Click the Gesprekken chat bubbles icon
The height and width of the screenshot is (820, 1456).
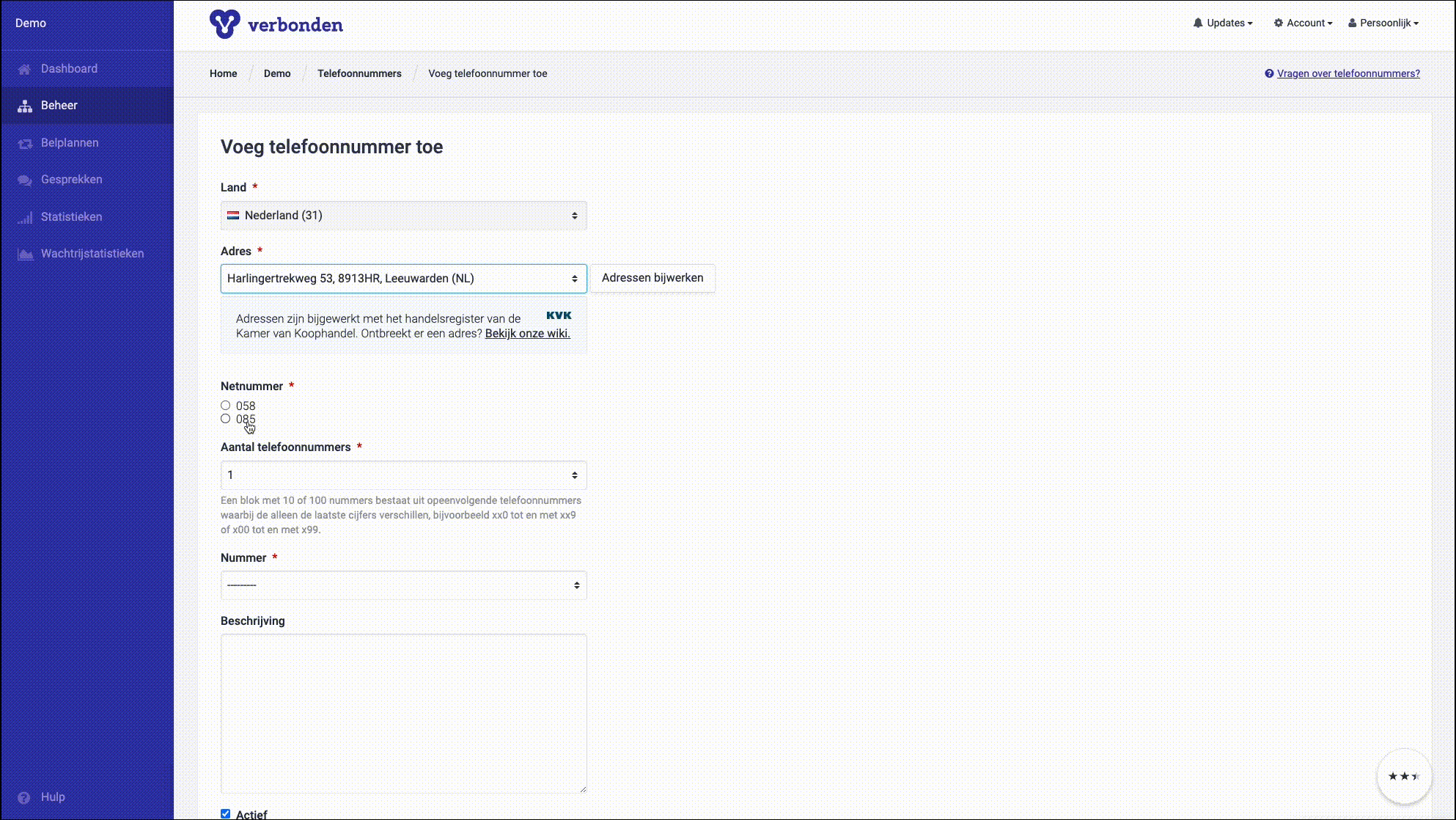coord(25,180)
